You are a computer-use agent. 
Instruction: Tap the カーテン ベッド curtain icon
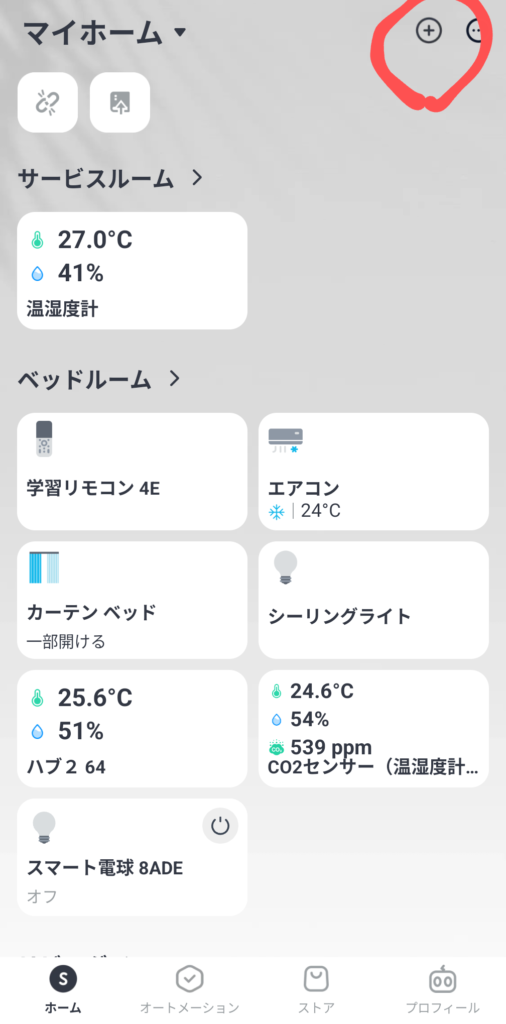(x=44, y=568)
